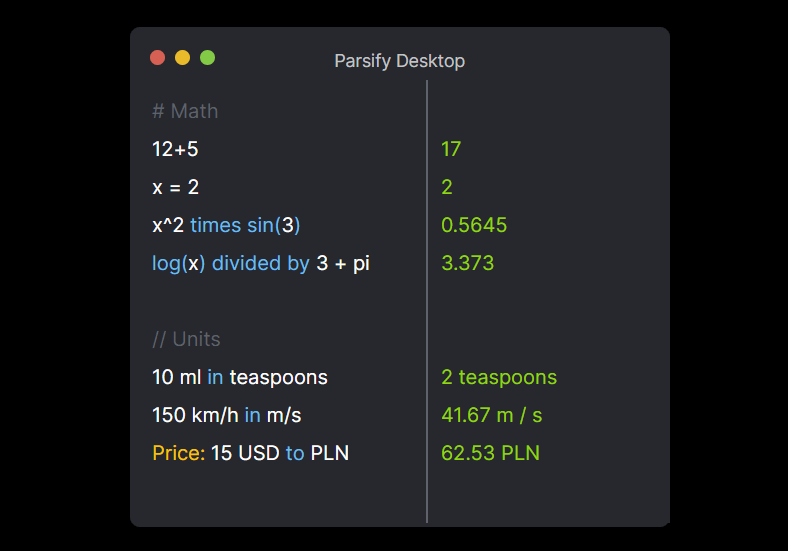Click the red close window button
788x551 pixels.
click(x=157, y=58)
